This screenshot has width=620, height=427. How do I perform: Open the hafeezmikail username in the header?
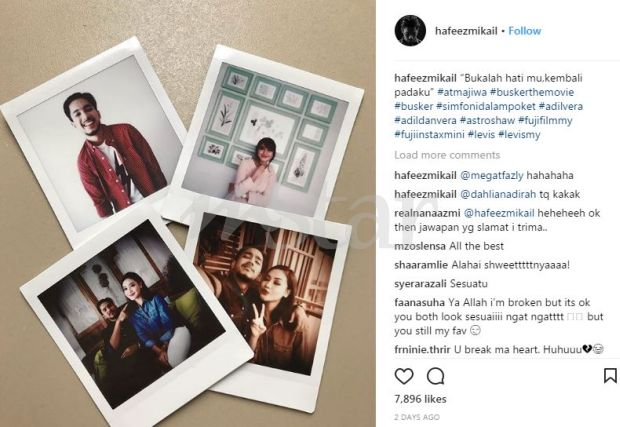coord(466,31)
